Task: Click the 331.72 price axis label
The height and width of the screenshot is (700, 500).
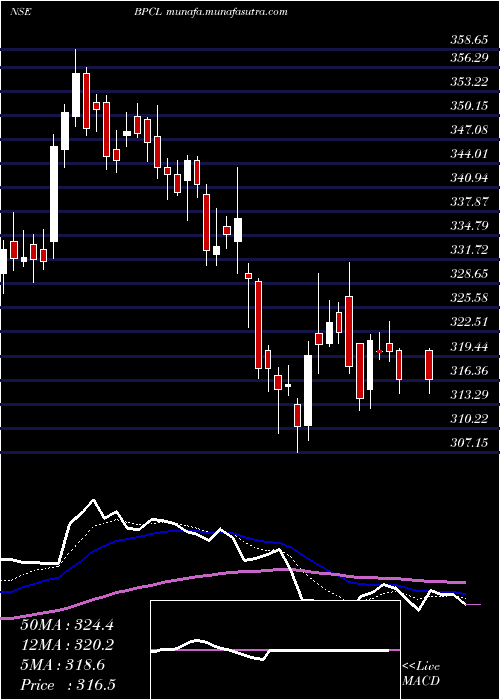Action: coord(468,250)
